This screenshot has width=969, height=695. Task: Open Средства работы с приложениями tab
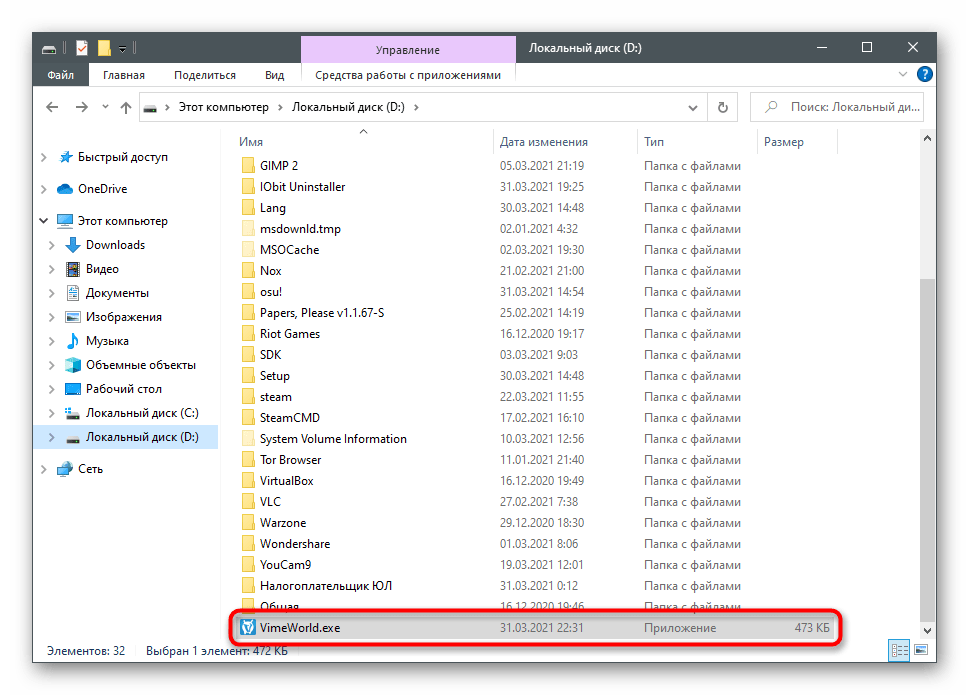408,75
